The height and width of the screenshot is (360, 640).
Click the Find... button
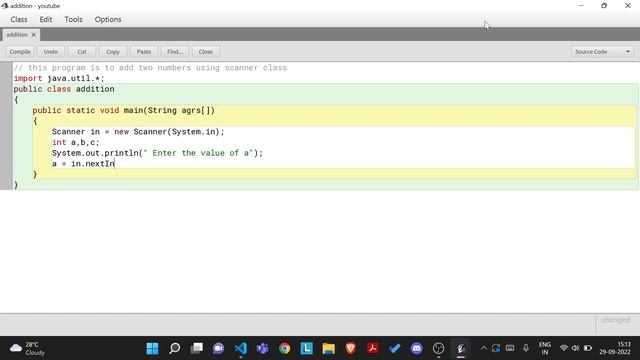coord(175,52)
